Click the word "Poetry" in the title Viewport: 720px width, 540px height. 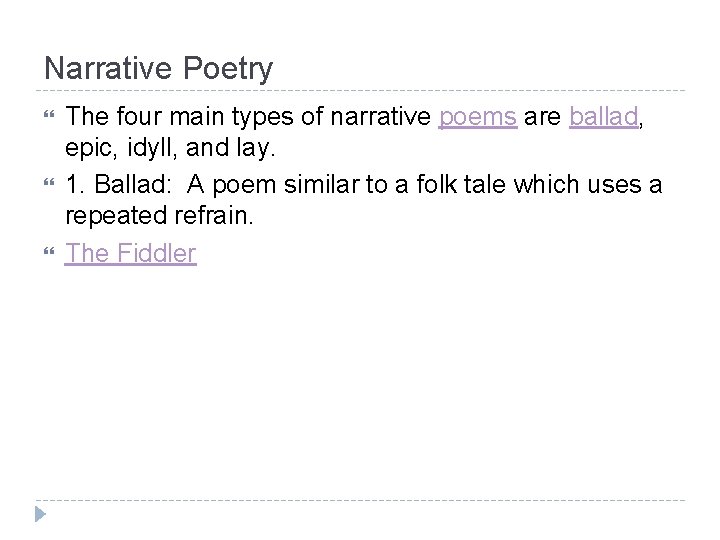pyautogui.click(x=229, y=68)
